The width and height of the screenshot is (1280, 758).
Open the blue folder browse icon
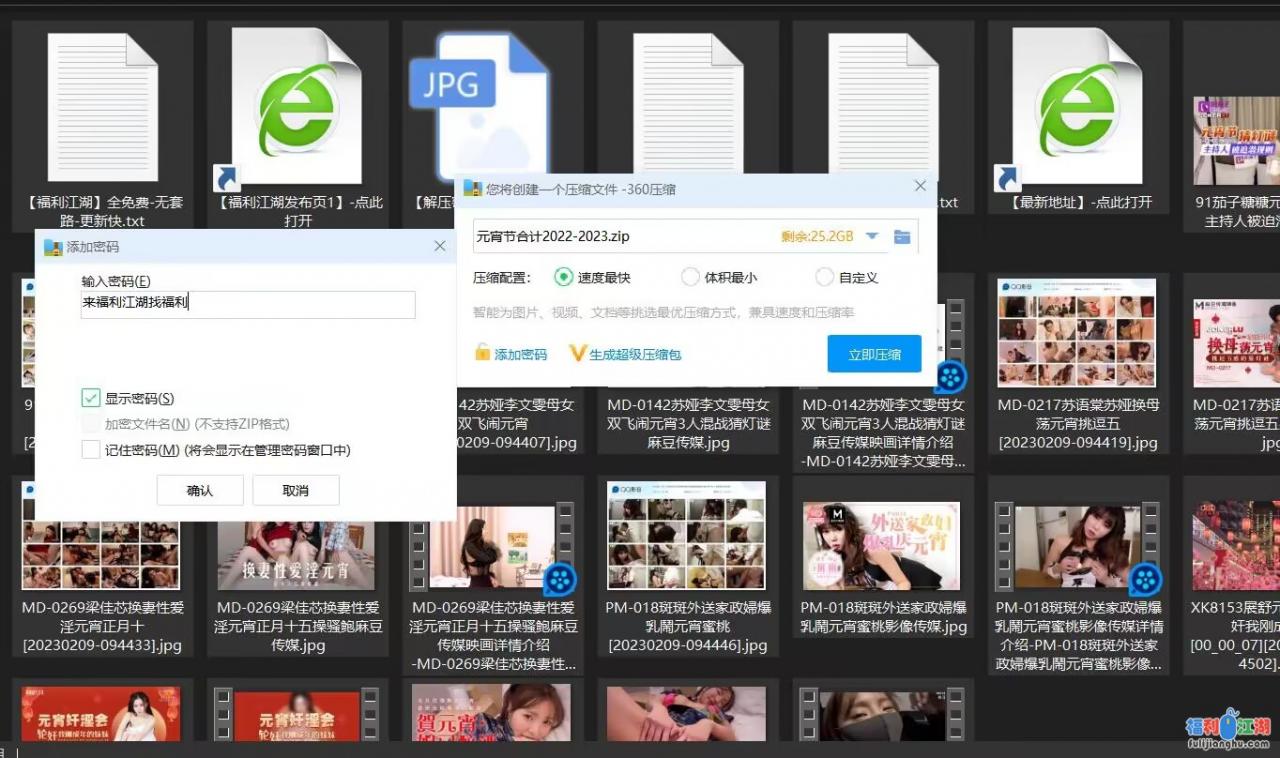coord(901,236)
